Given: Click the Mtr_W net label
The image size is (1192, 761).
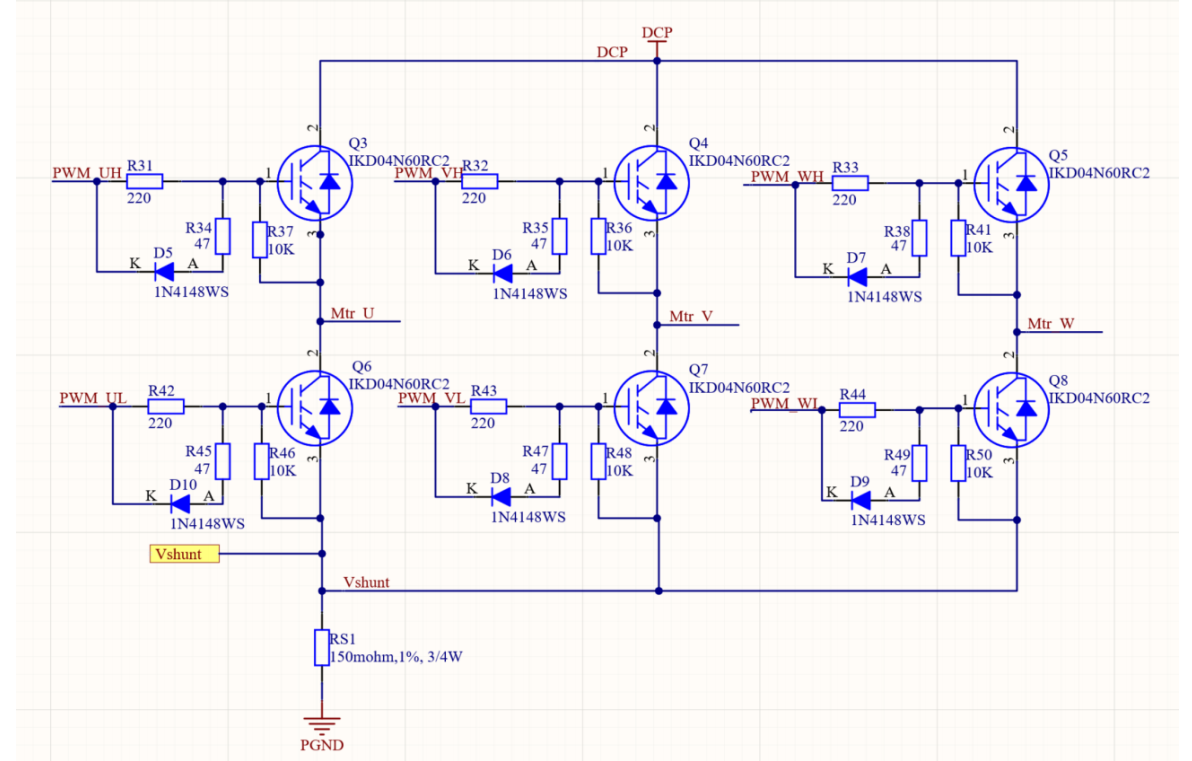Looking at the screenshot, I should click(x=1051, y=323).
